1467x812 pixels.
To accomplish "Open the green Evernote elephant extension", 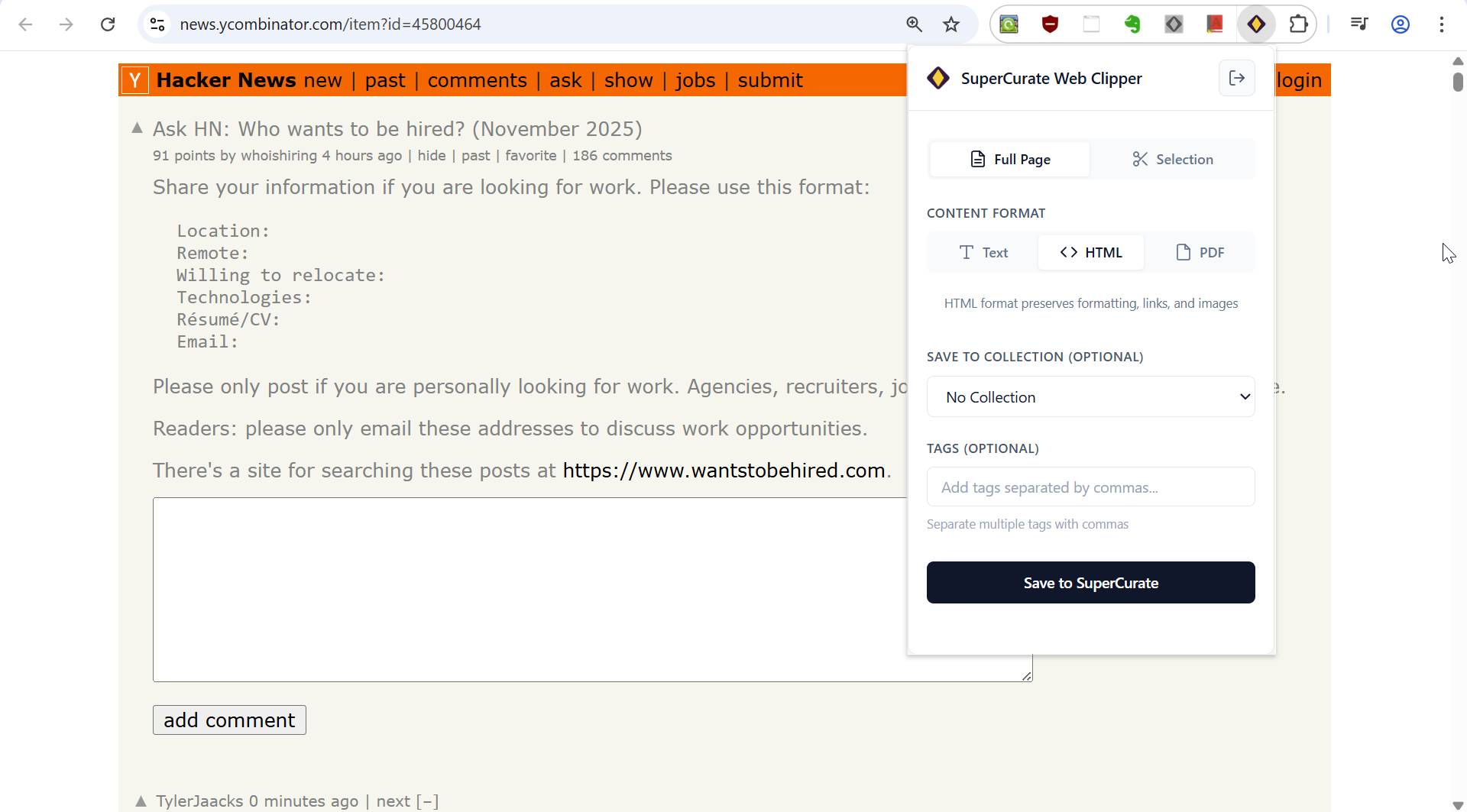I will tap(1133, 24).
